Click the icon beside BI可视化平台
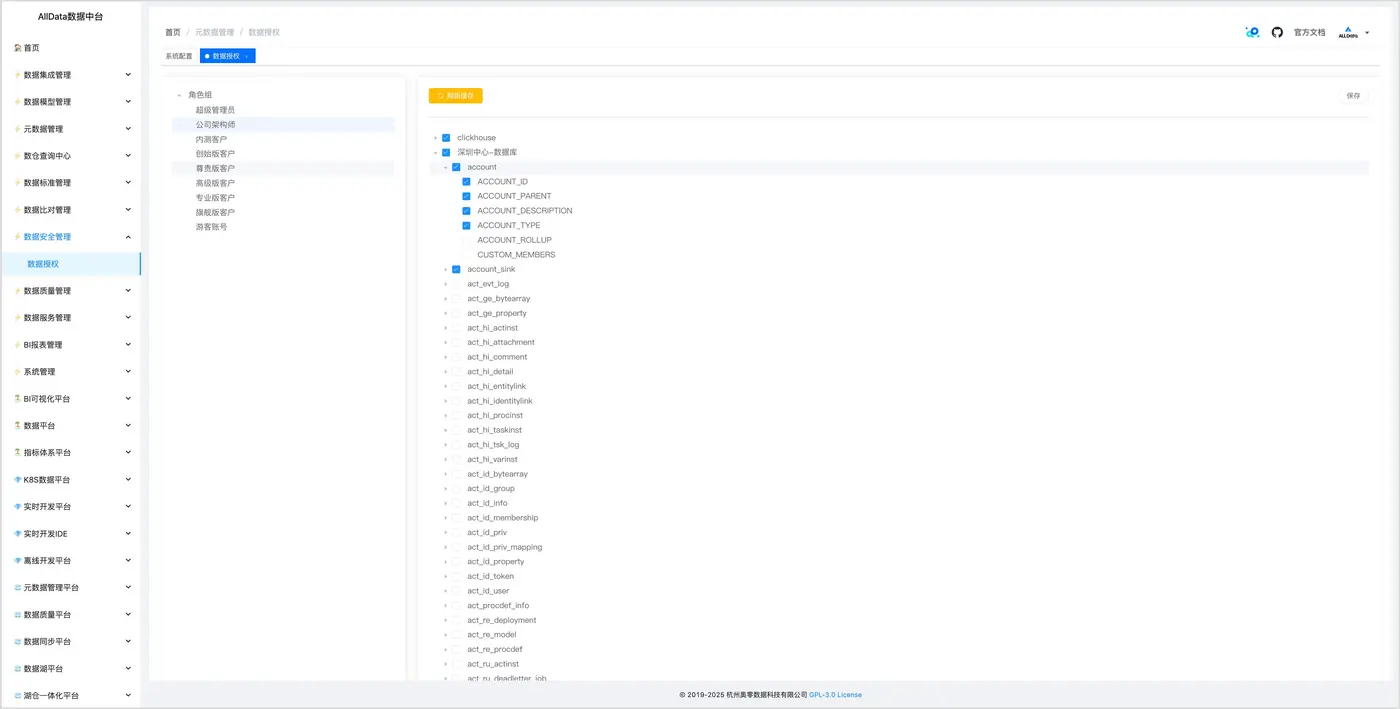Viewport: 1400px width, 709px height. (x=18, y=399)
